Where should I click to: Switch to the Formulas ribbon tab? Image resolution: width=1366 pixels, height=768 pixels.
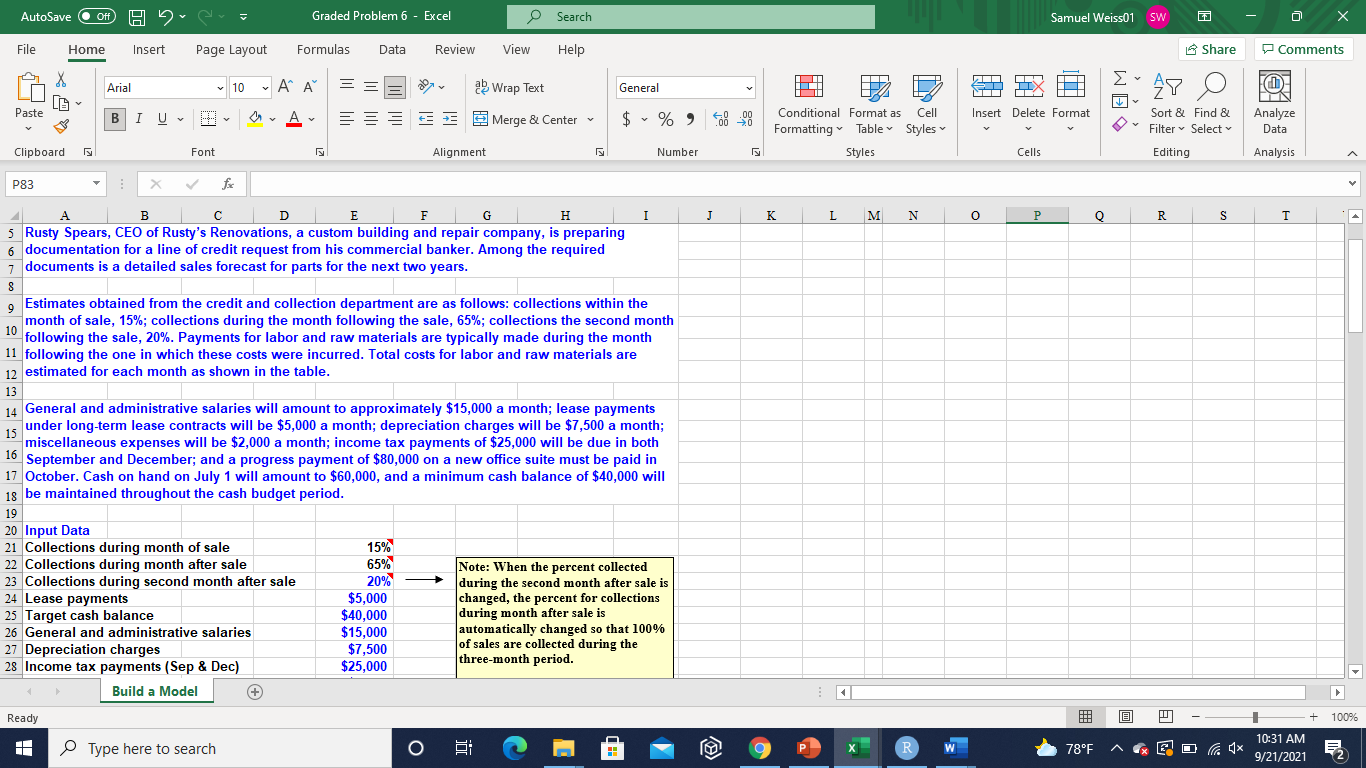pyautogui.click(x=323, y=50)
